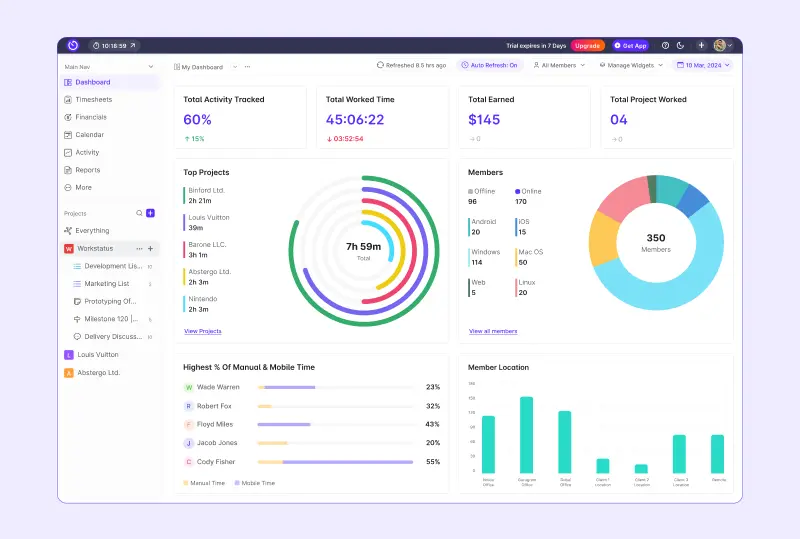
Task: Click the Workstatus logo in top bar
Action: 73,45
